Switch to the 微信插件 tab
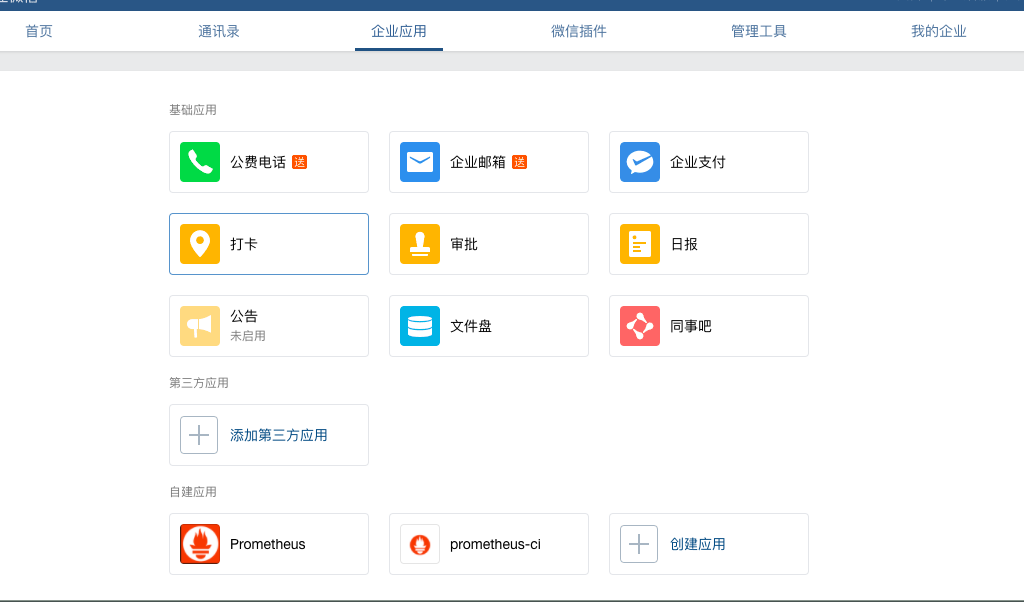This screenshot has height=602, width=1024. [x=578, y=31]
